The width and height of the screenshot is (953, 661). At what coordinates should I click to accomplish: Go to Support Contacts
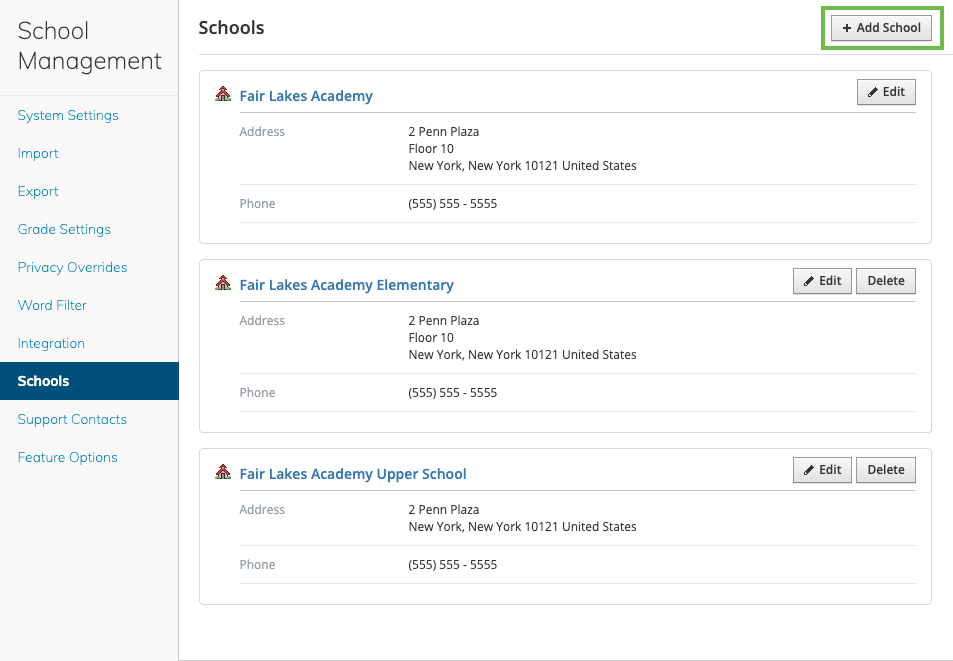tap(72, 419)
